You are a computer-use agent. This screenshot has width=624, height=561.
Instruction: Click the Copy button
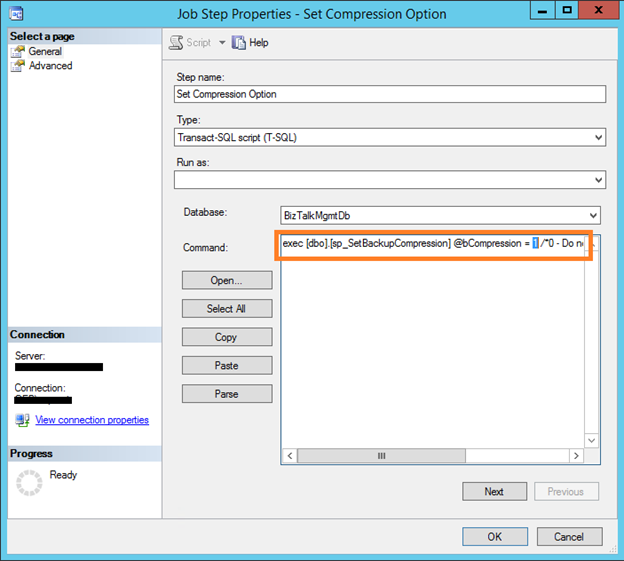pos(227,337)
